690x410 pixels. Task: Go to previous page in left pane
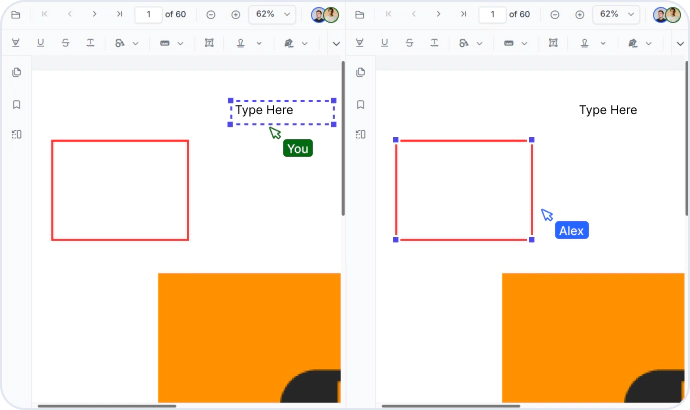70,14
